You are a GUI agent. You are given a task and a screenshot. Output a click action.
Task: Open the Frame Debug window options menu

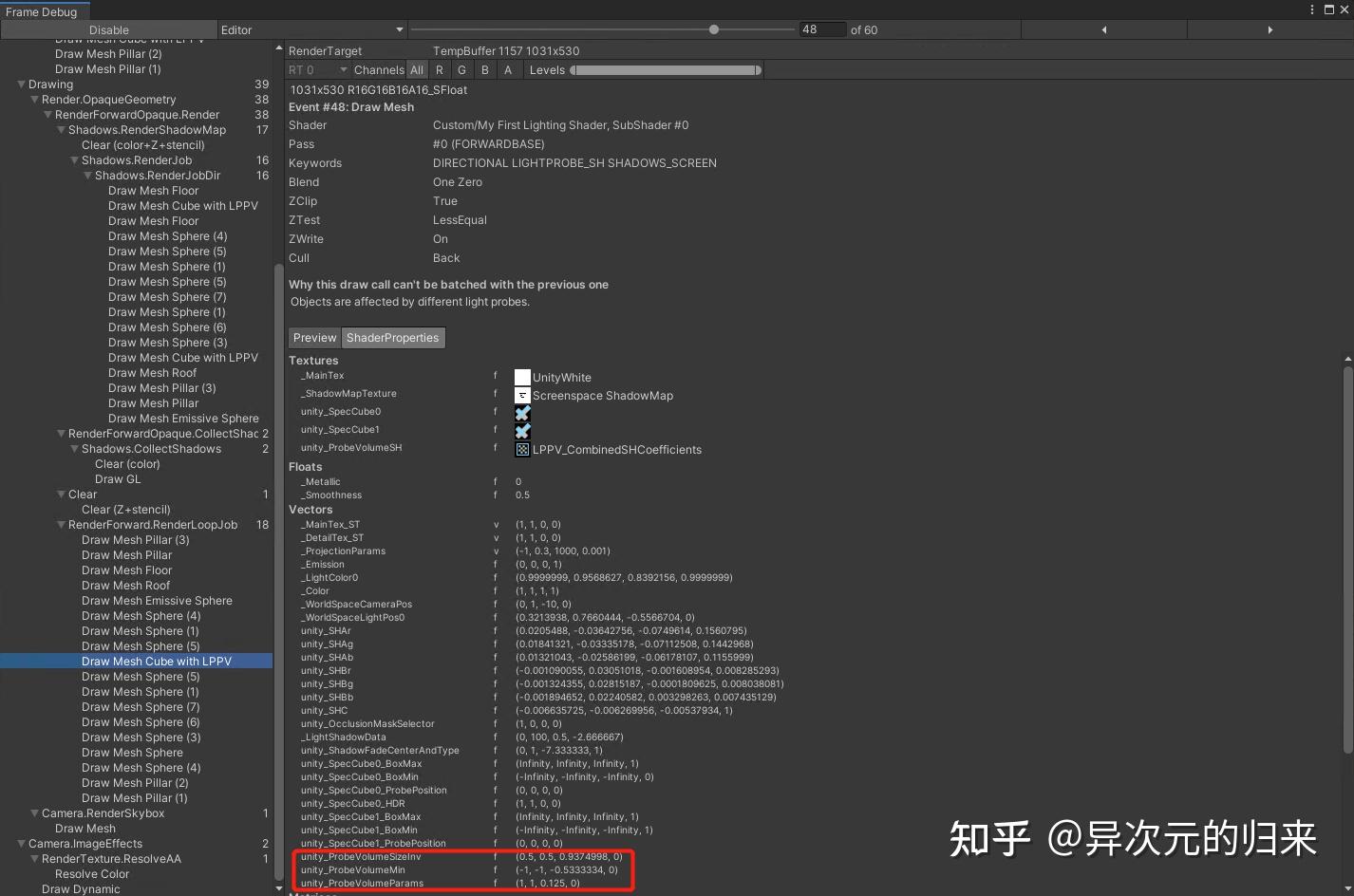click(1312, 9)
